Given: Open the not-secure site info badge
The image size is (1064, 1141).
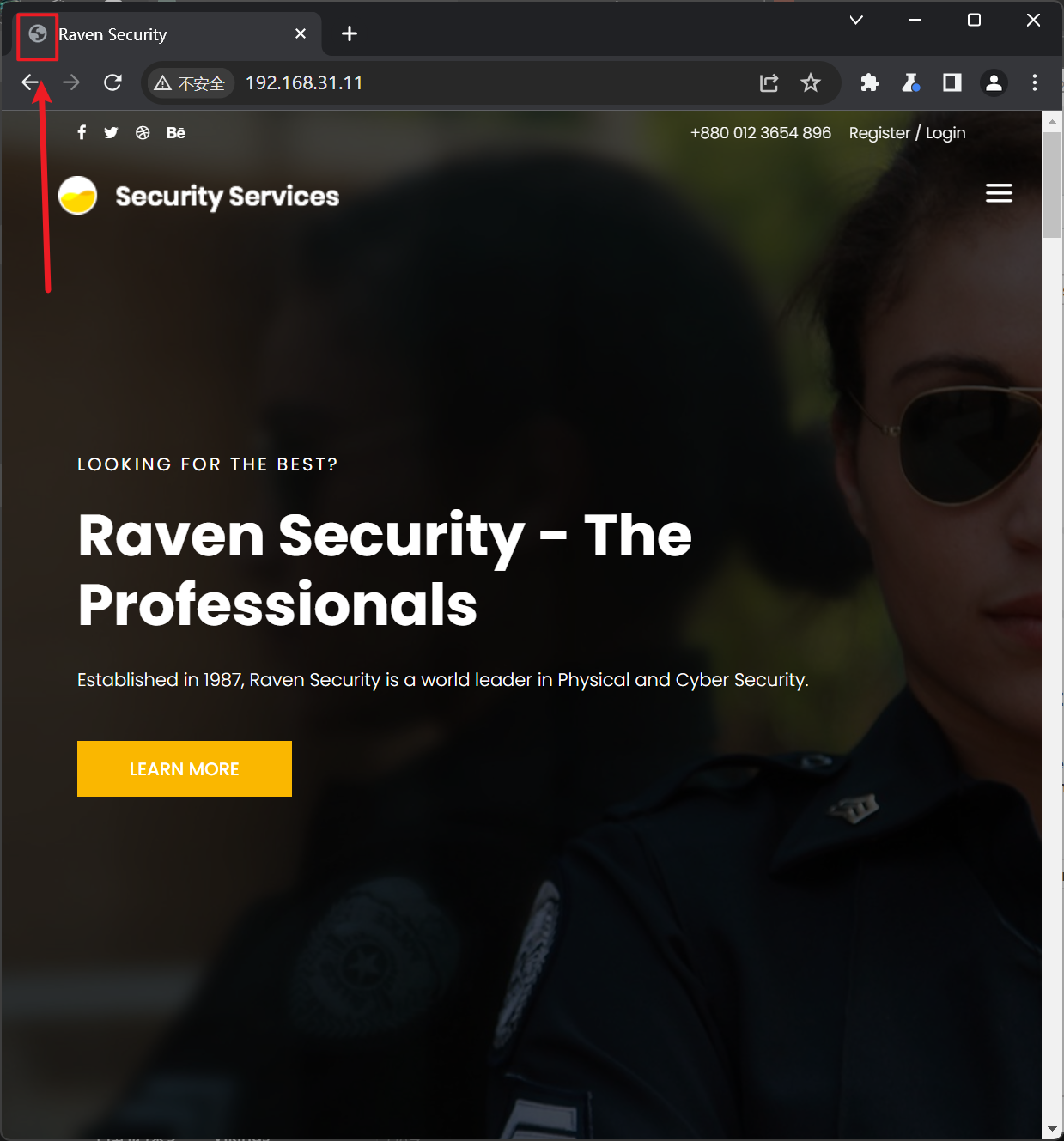Looking at the screenshot, I should pyautogui.click(x=190, y=83).
